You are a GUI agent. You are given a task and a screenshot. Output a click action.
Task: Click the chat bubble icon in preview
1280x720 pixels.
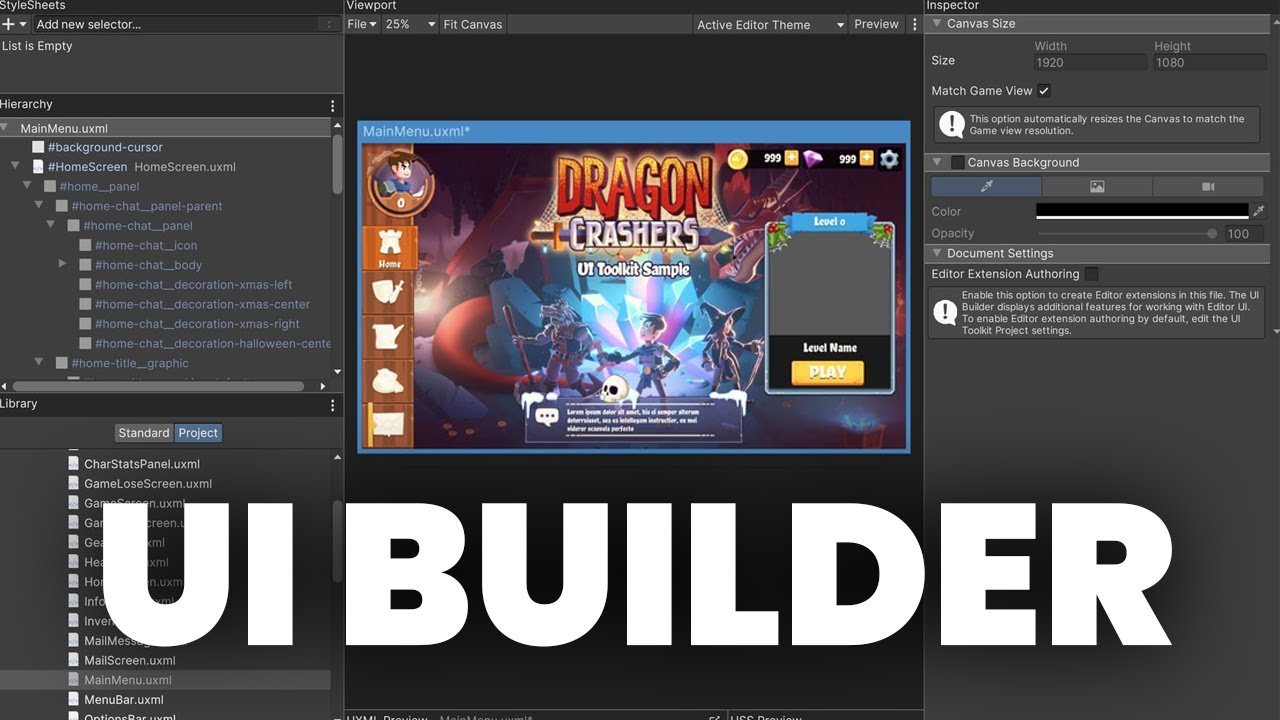click(547, 416)
